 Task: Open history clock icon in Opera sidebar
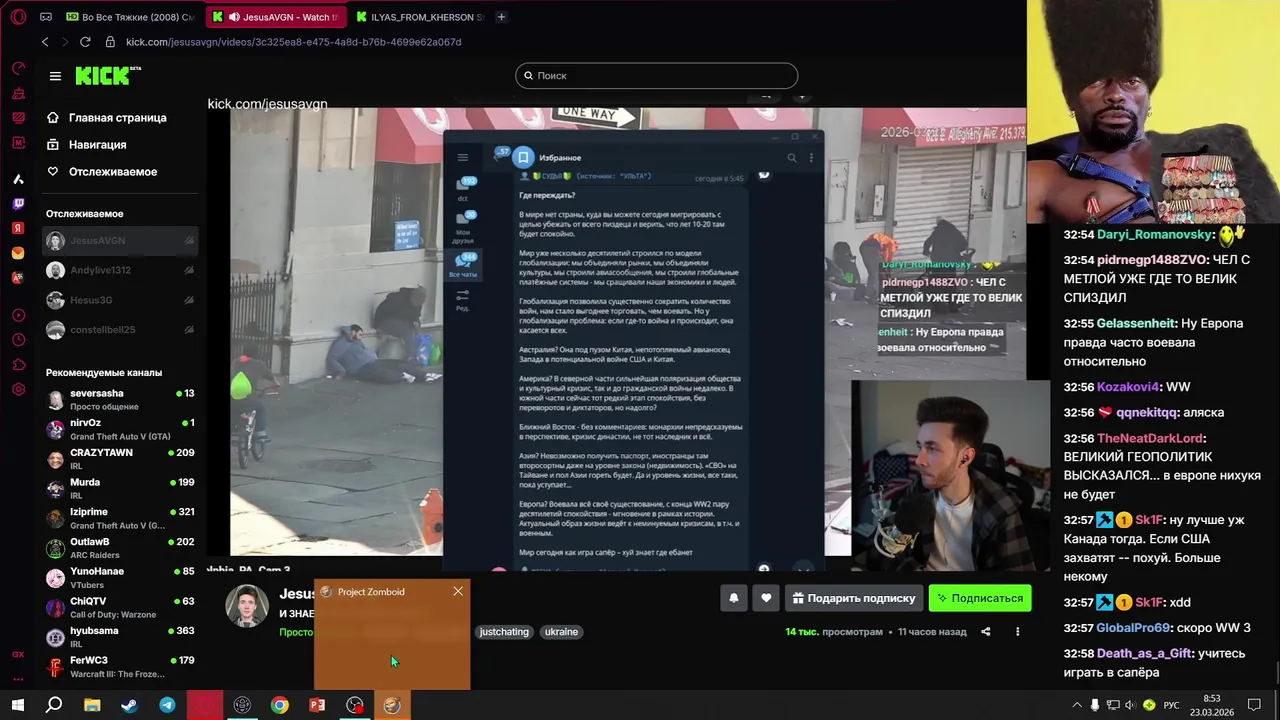(x=18, y=340)
